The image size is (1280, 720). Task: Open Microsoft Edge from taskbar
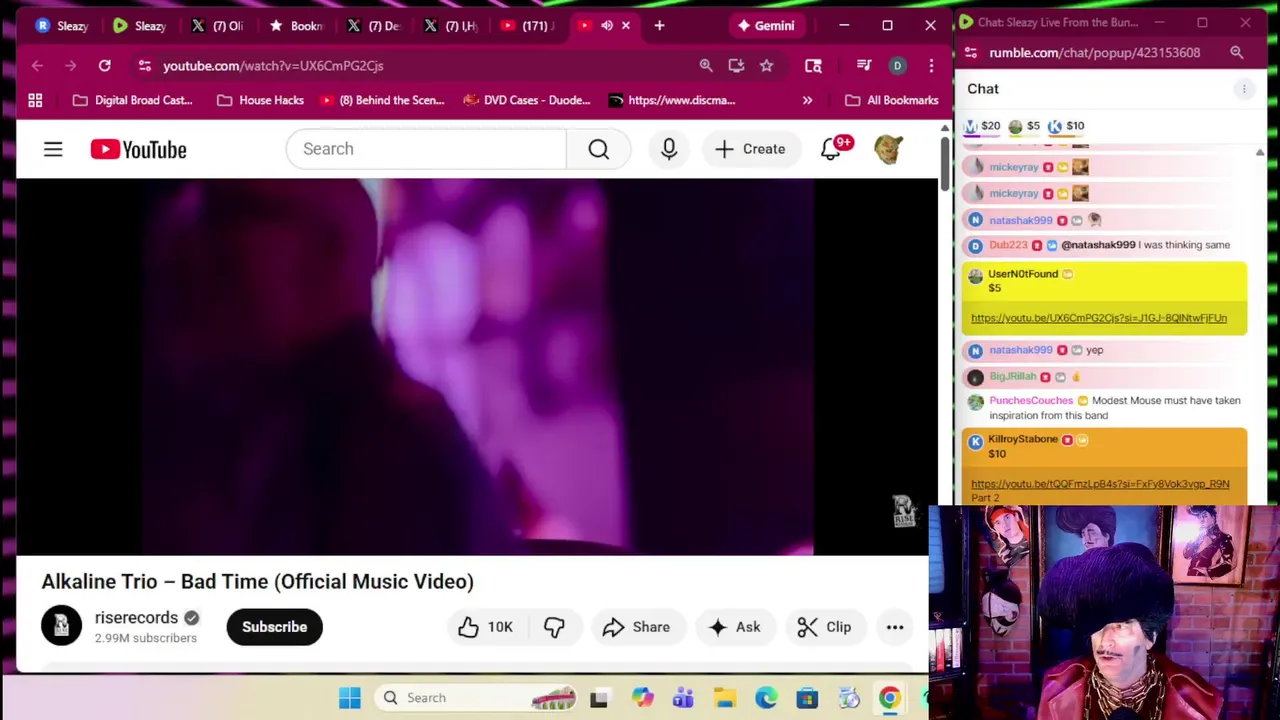766,697
